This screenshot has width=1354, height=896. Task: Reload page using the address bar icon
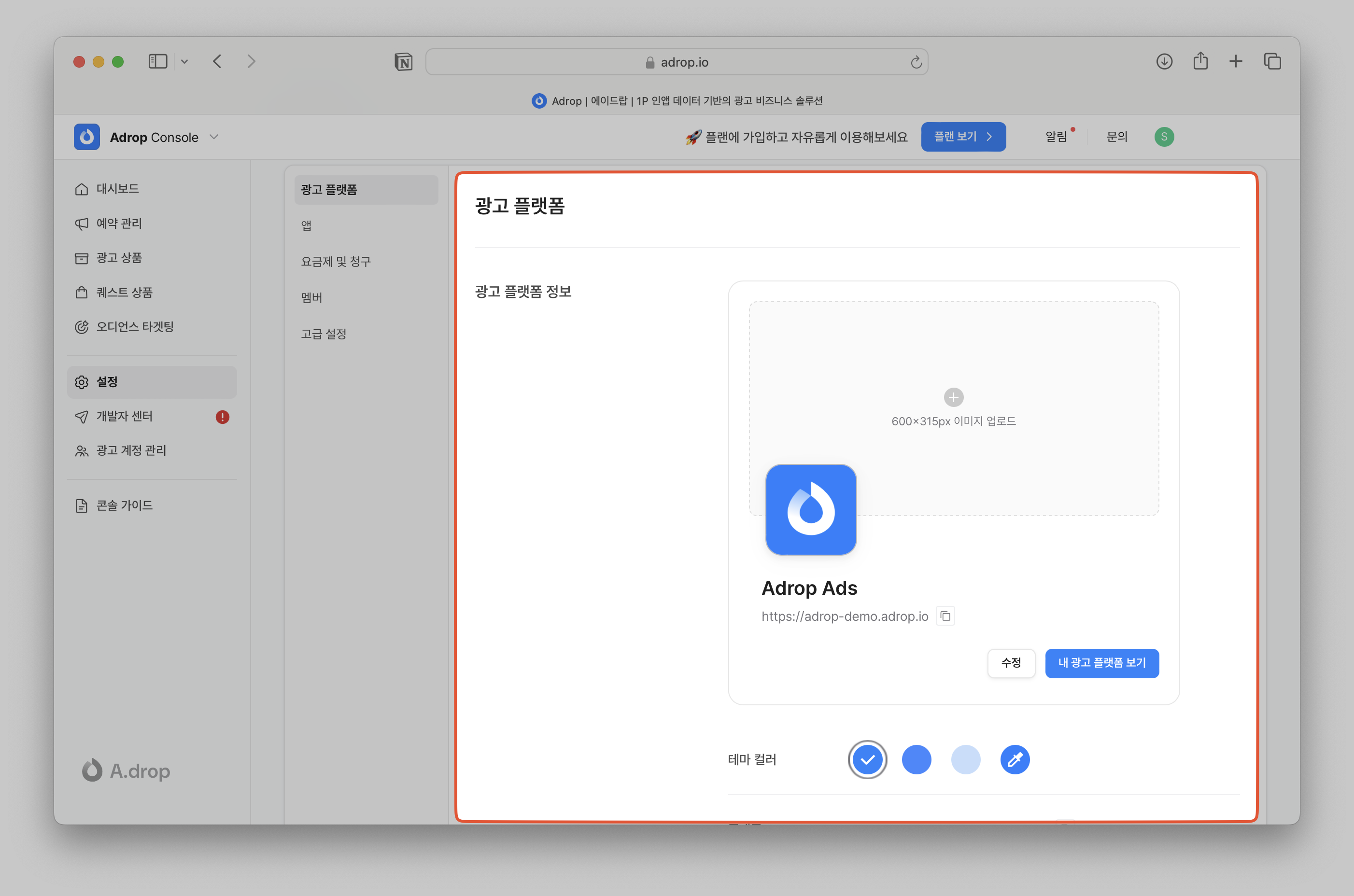pyautogui.click(x=916, y=62)
